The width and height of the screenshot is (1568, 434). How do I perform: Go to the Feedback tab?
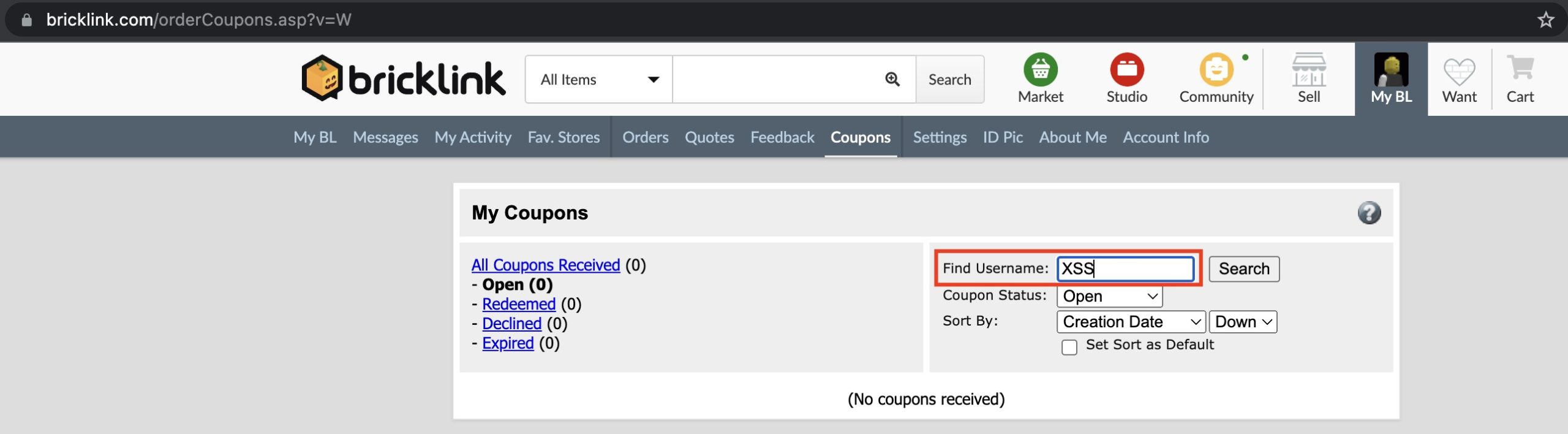coord(782,137)
